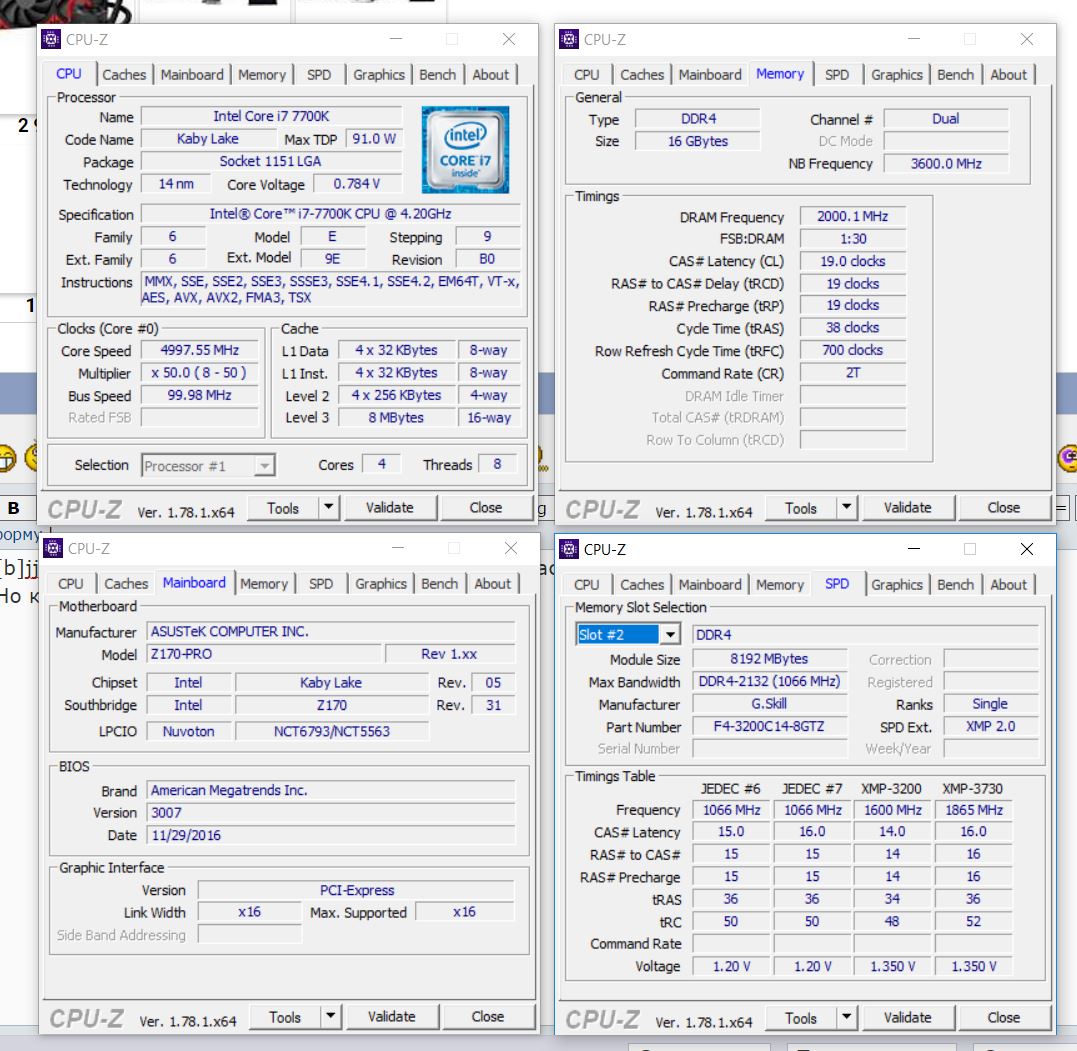
Task: Open About tab in SPD window
Action: tap(1008, 585)
